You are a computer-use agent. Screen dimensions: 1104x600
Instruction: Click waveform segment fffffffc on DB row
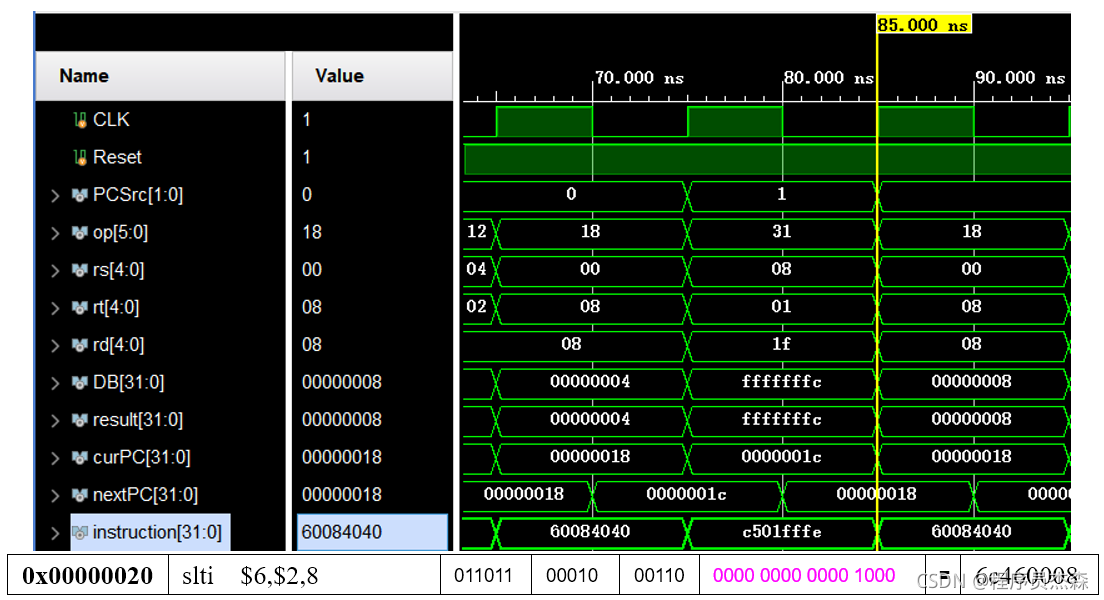click(782, 382)
